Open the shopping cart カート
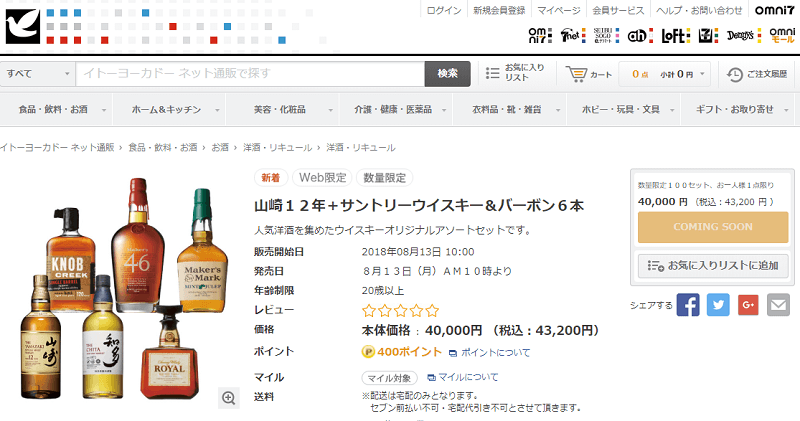 pos(589,74)
